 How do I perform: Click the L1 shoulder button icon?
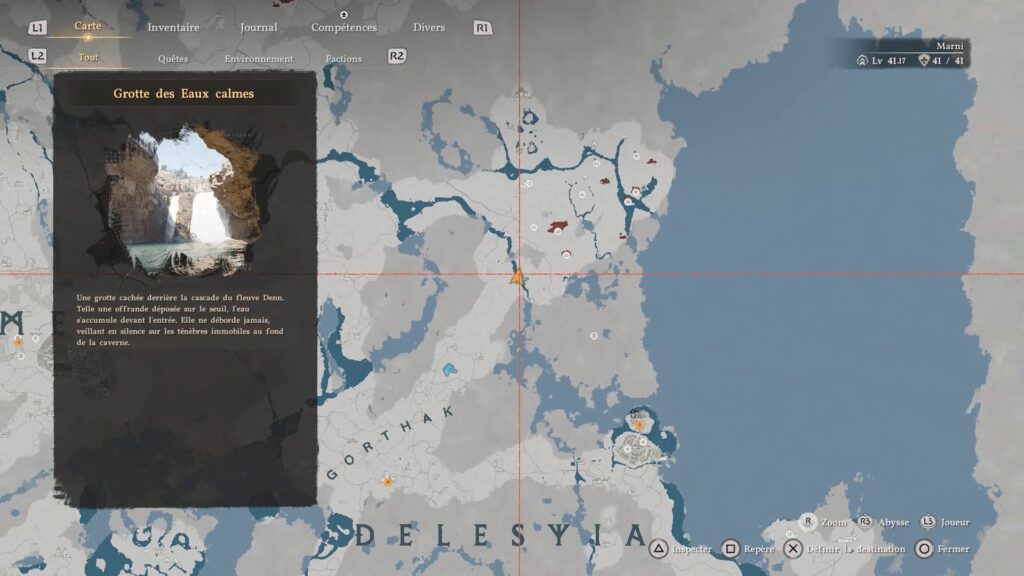click(37, 27)
